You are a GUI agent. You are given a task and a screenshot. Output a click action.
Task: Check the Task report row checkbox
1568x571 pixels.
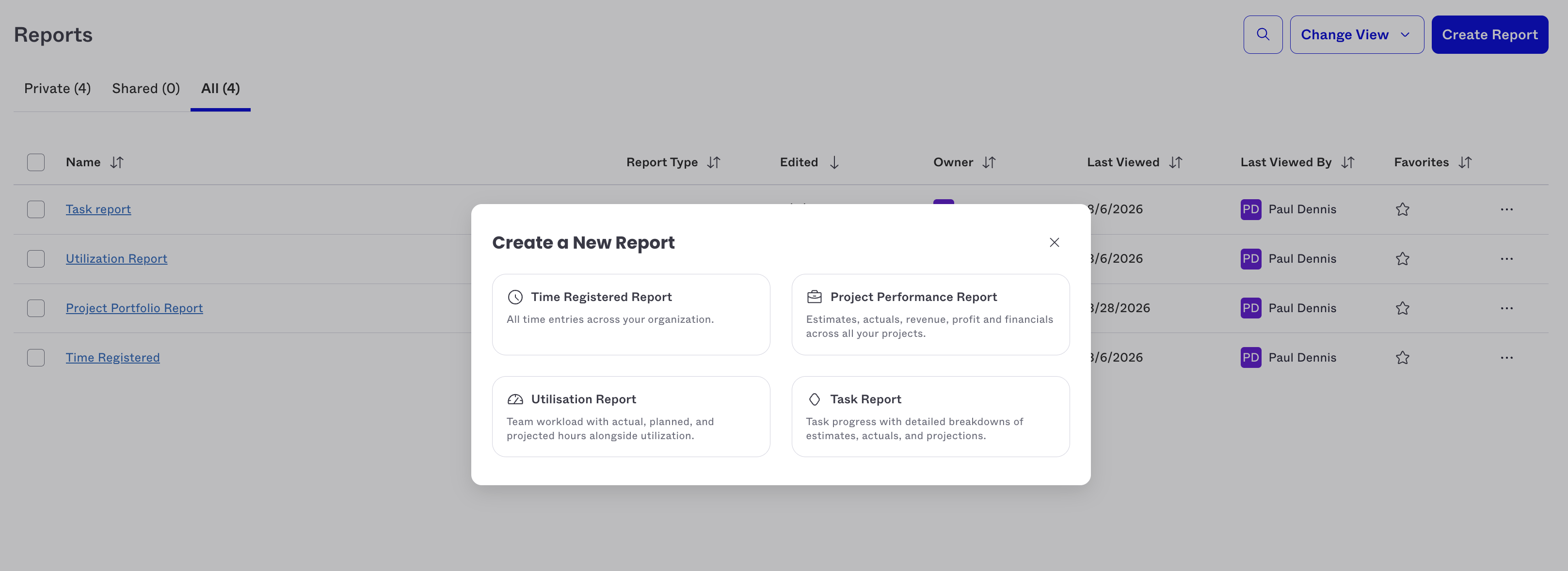click(x=36, y=209)
